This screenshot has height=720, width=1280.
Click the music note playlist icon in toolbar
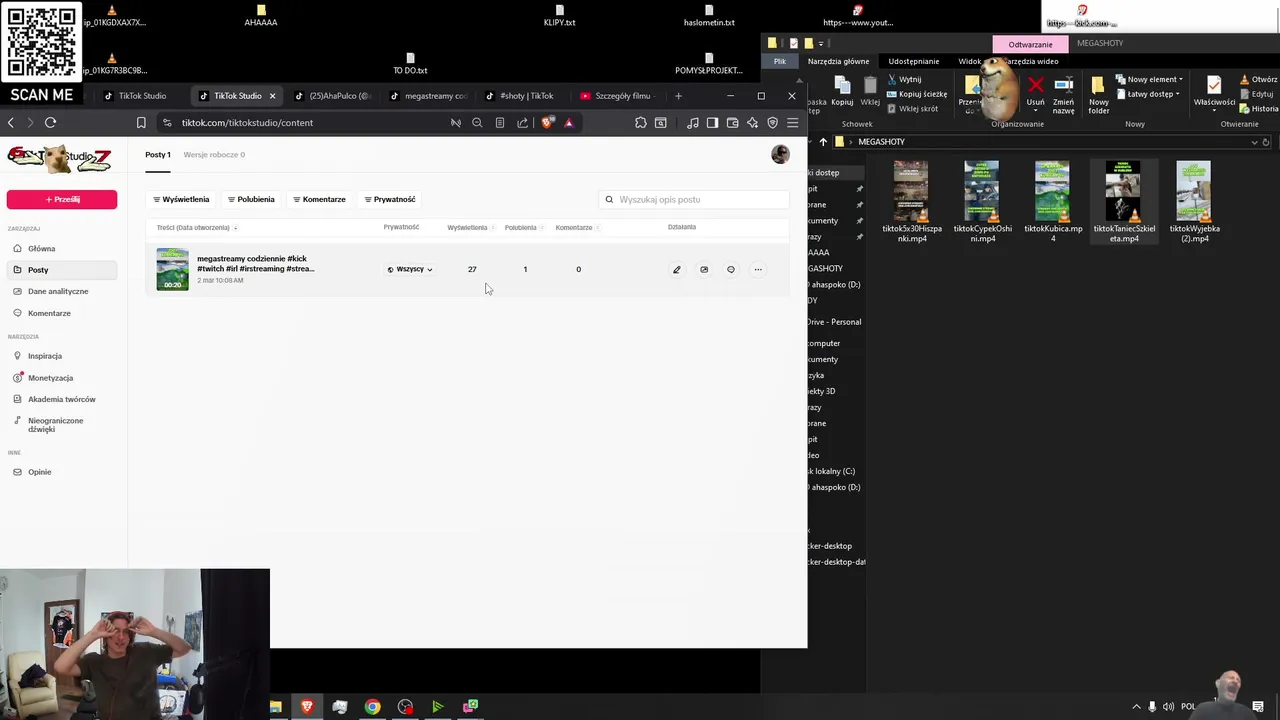tap(693, 122)
